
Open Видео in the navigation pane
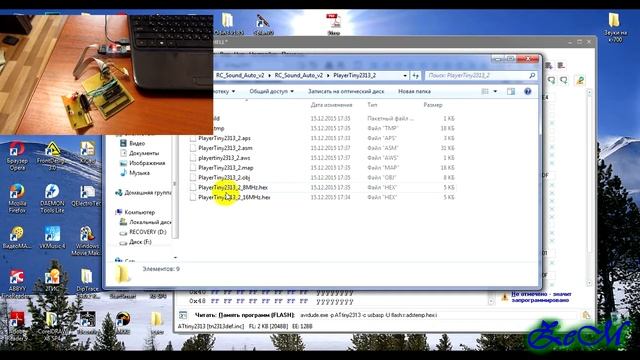coord(133,143)
